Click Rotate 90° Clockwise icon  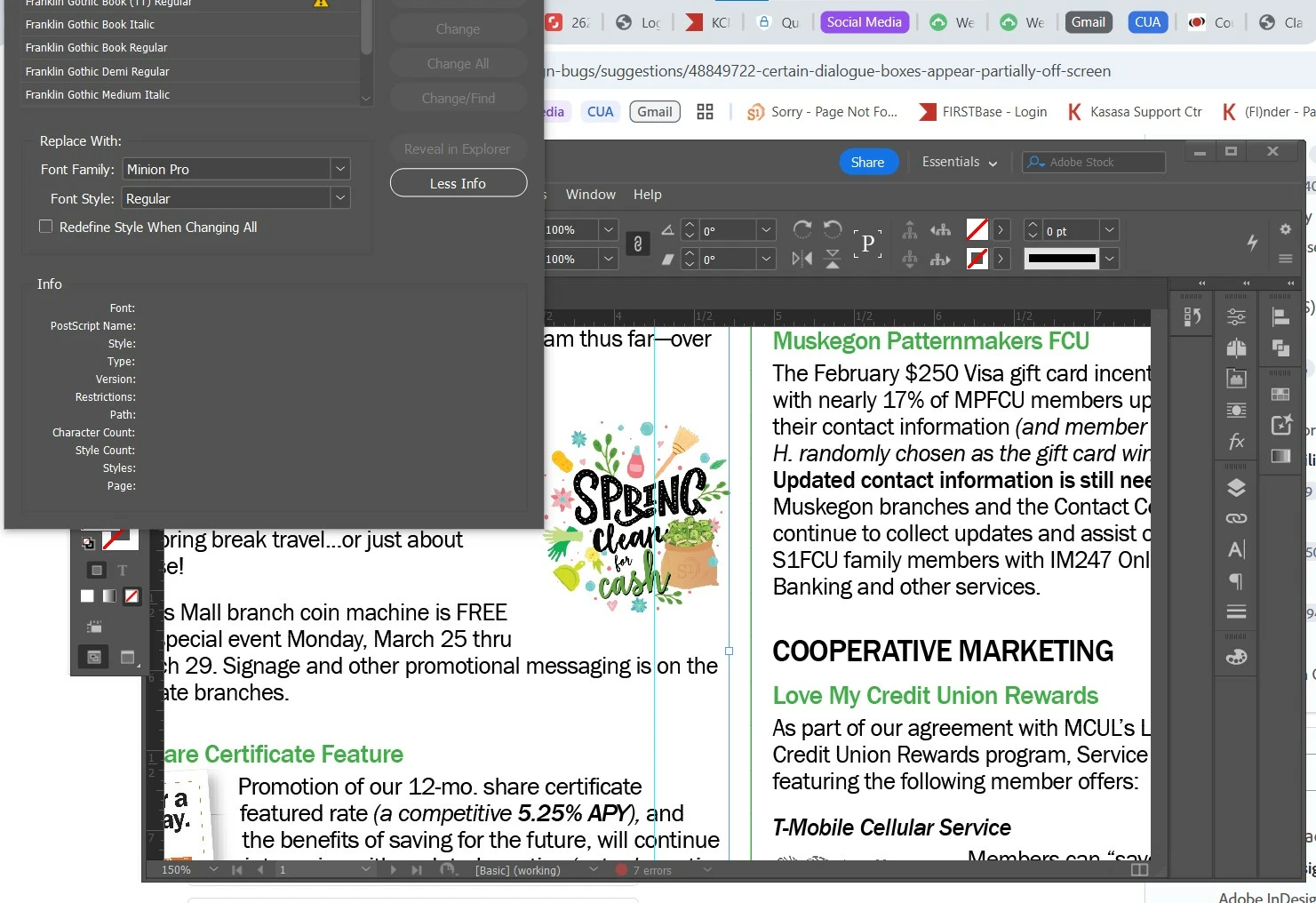click(802, 229)
